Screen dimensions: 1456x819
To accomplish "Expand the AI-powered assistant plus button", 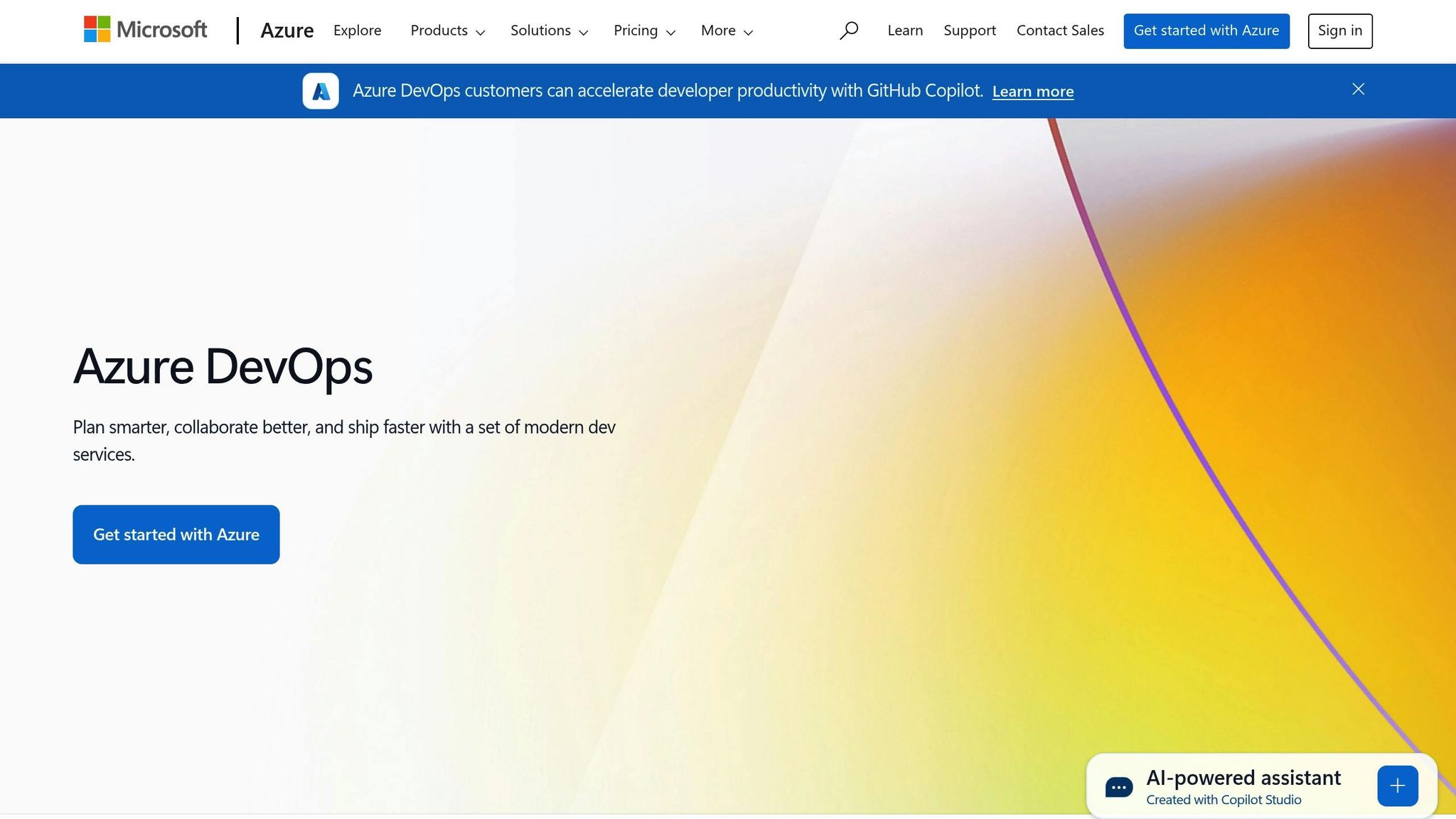I will click(x=1398, y=786).
